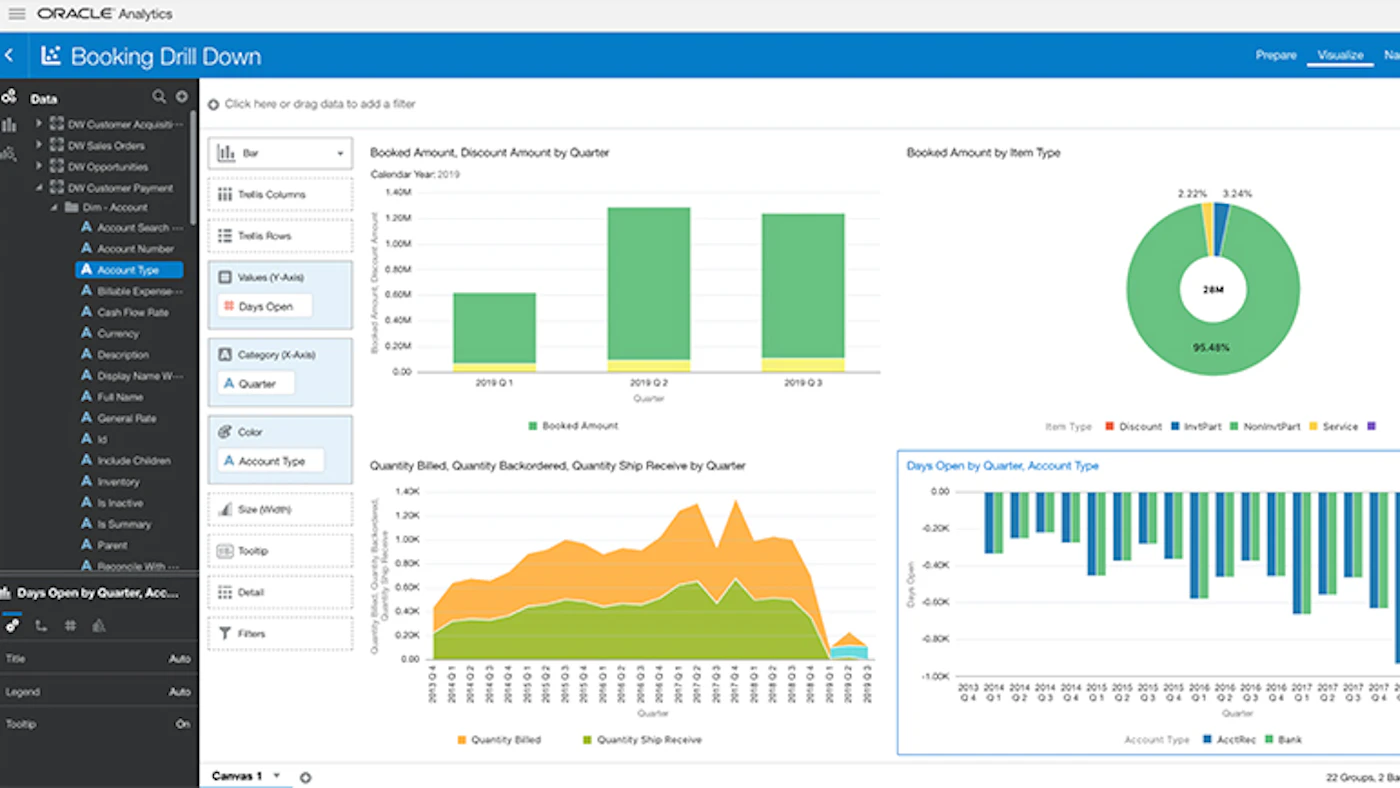Select the Visualizations icon in left rail
The width and height of the screenshot is (1400, 788).
[10, 124]
